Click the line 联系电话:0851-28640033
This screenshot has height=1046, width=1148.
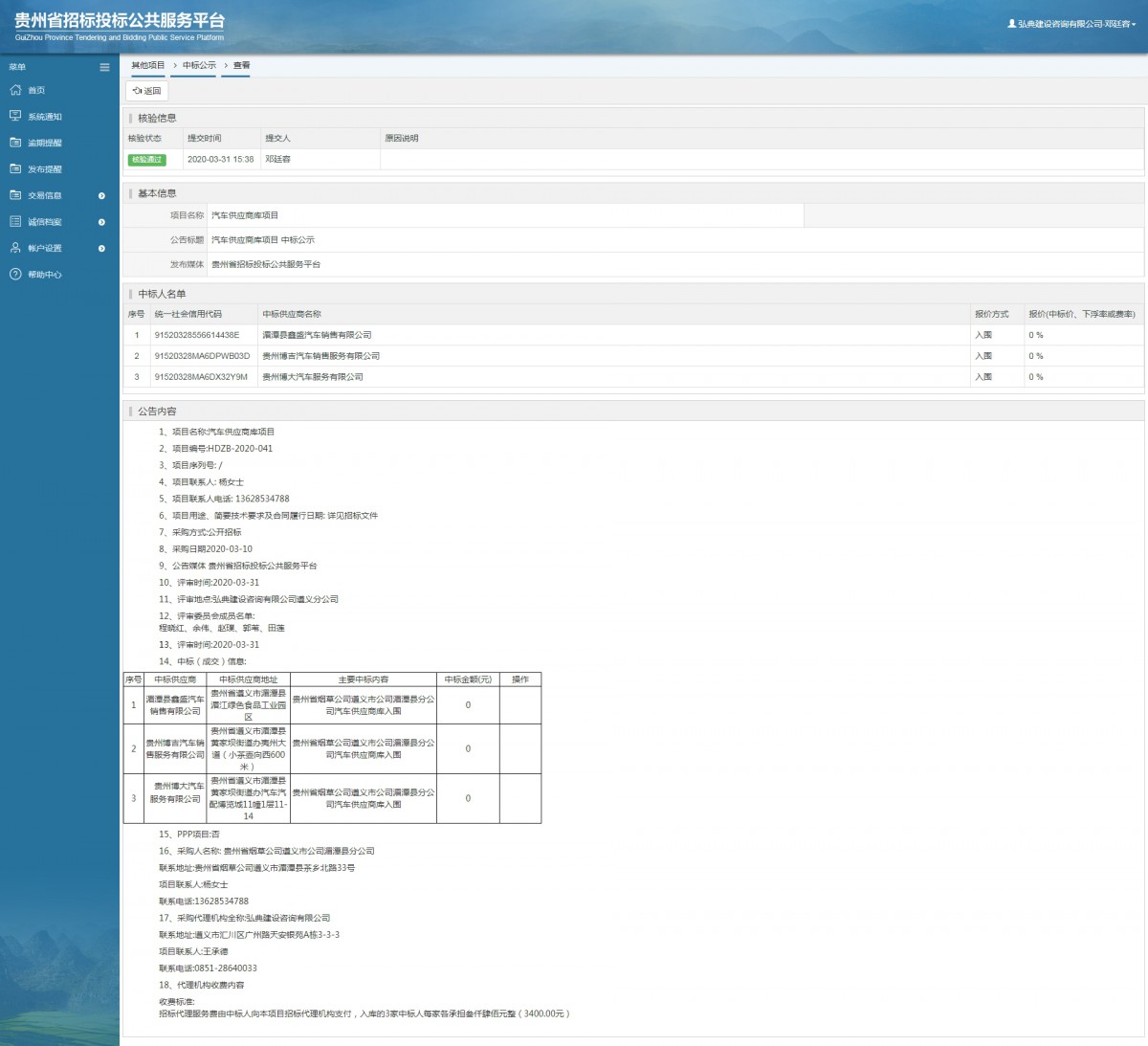208,968
